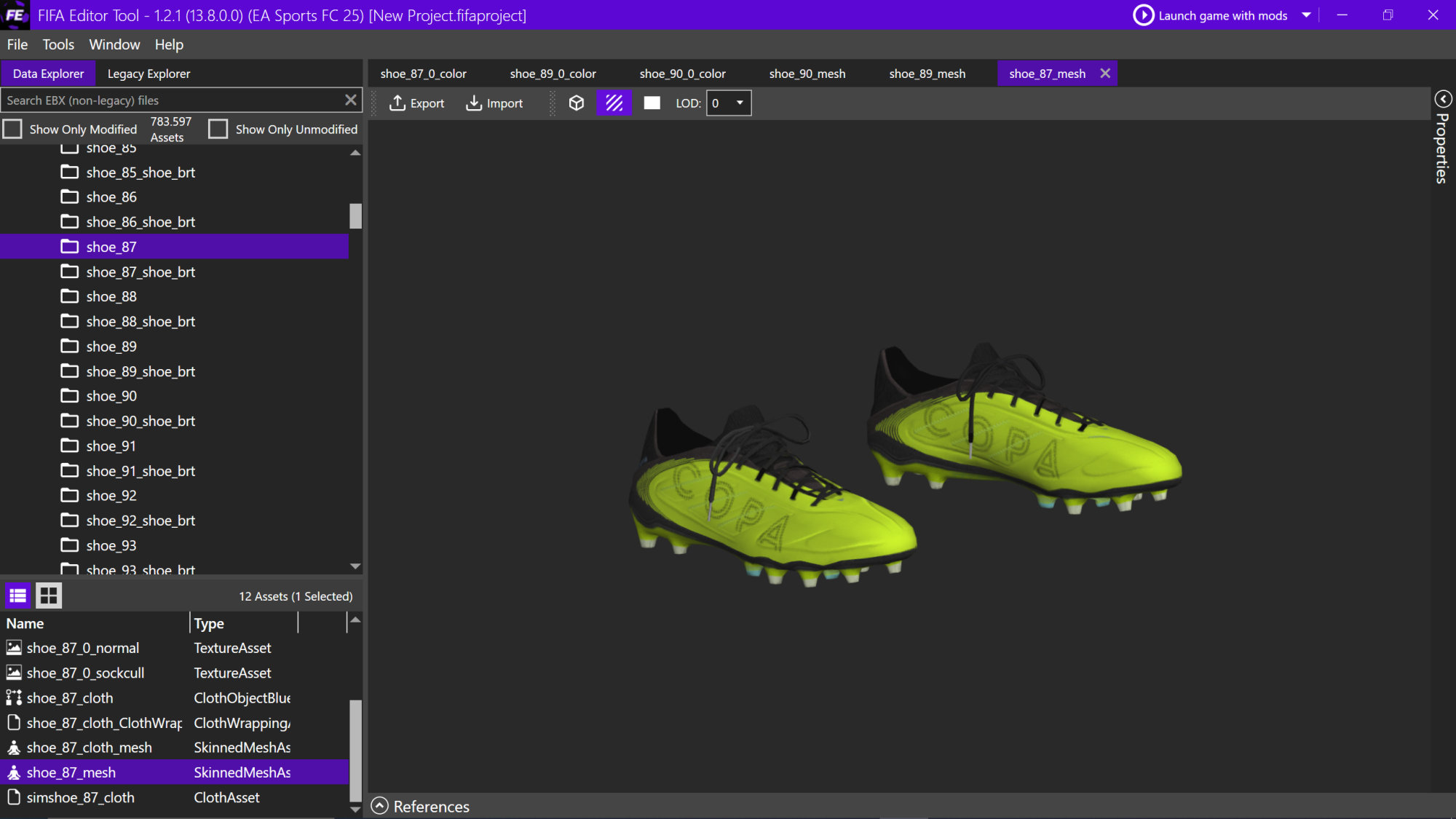The width and height of the screenshot is (1456, 819).
Task: Click the white background color swatch
Action: pyautogui.click(x=652, y=103)
